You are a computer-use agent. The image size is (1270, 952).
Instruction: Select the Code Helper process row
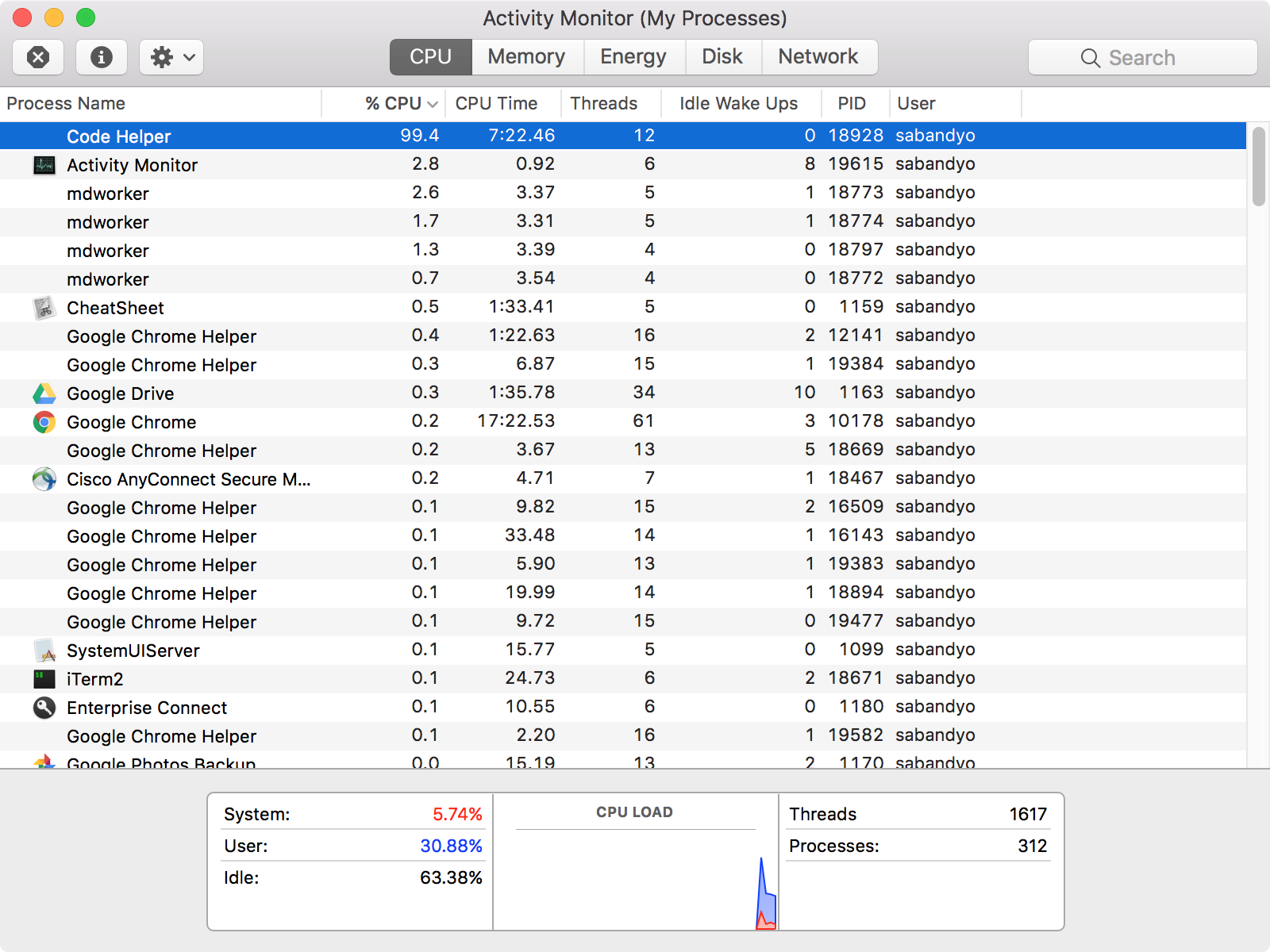(623, 136)
